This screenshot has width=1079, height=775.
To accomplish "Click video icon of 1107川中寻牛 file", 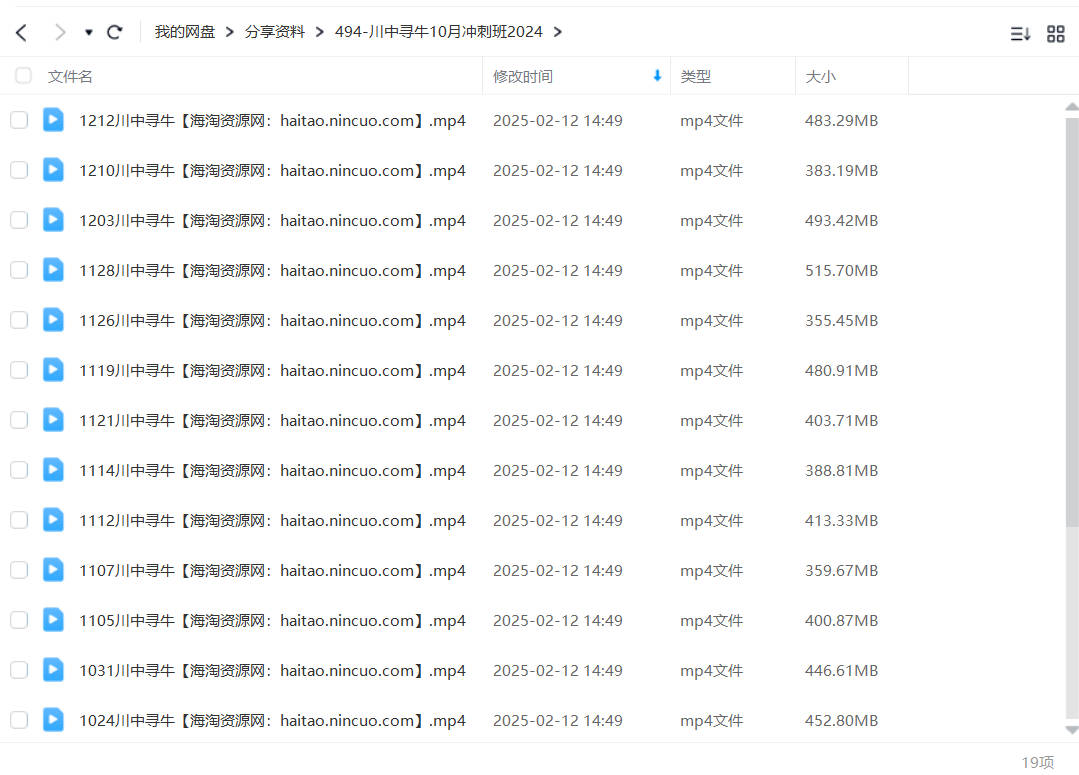I will pos(53,569).
